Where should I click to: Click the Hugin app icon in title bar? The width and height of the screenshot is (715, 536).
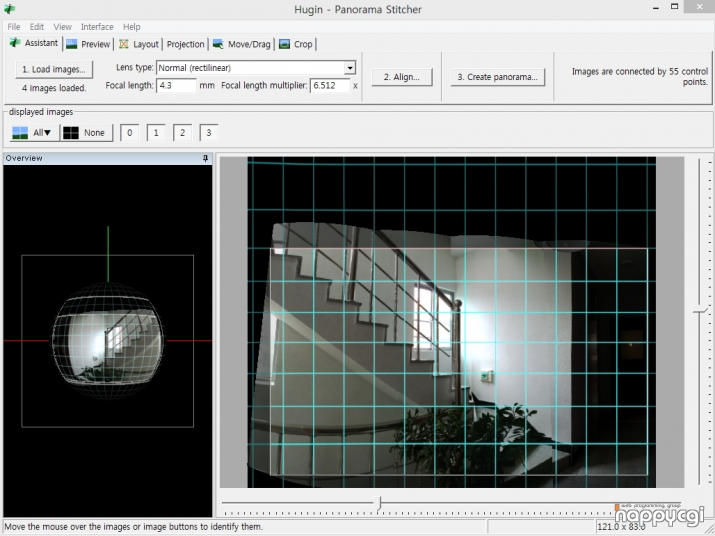click(x=9, y=8)
